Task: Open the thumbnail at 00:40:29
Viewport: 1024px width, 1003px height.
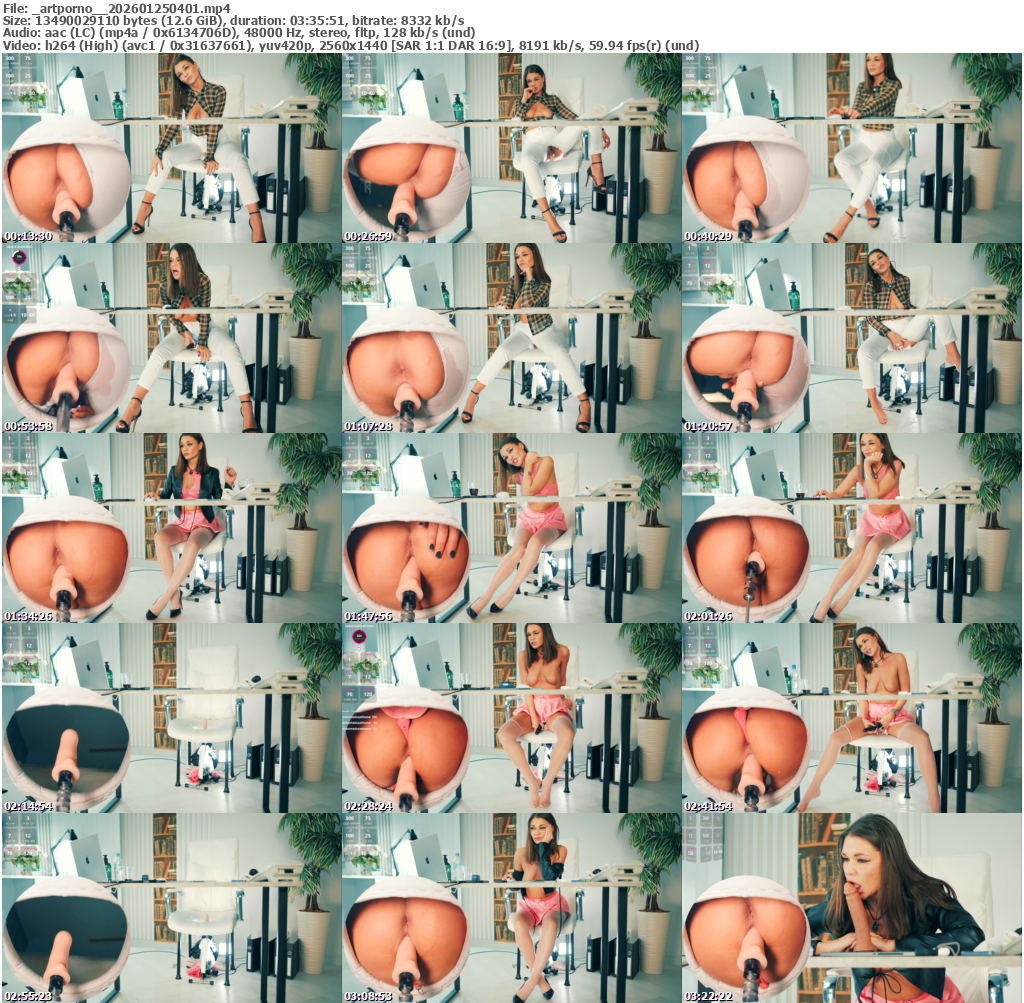Action: [852, 148]
